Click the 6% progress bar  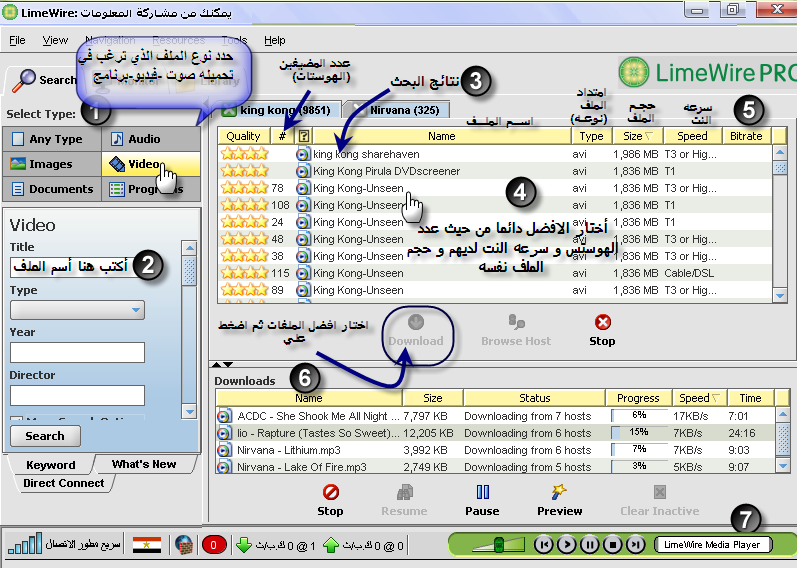pyautogui.click(x=639, y=415)
